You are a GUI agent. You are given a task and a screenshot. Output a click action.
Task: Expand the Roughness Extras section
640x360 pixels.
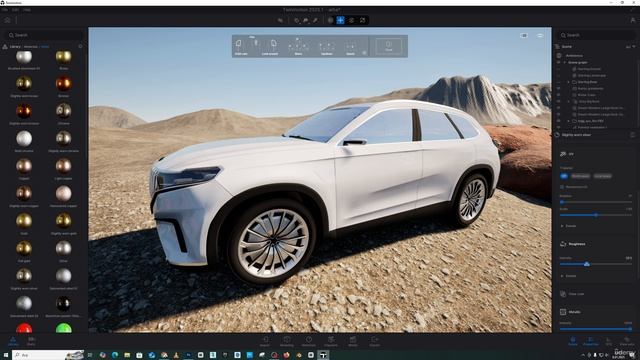coord(563,276)
